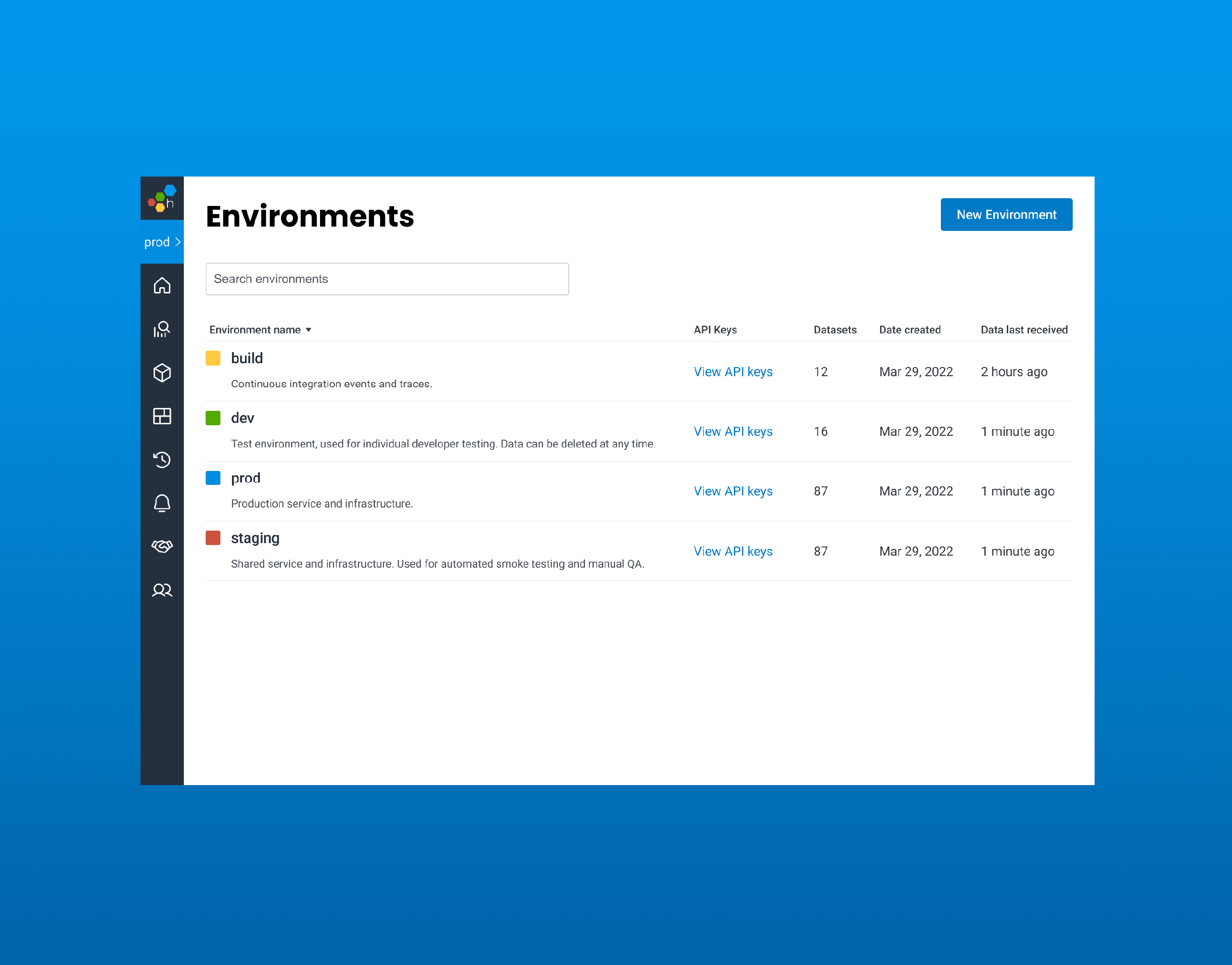Select the API Keys column header

pyautogui.click(x=715, y=330)
